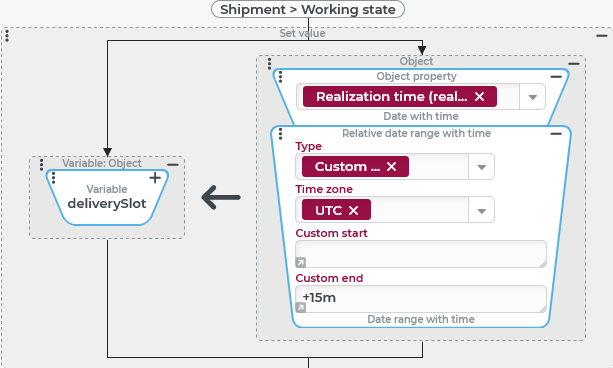The width and height of the screenshot is (613, 368).
Task: Collapse Relative date range with time block
Action: [x=556, y=134]
